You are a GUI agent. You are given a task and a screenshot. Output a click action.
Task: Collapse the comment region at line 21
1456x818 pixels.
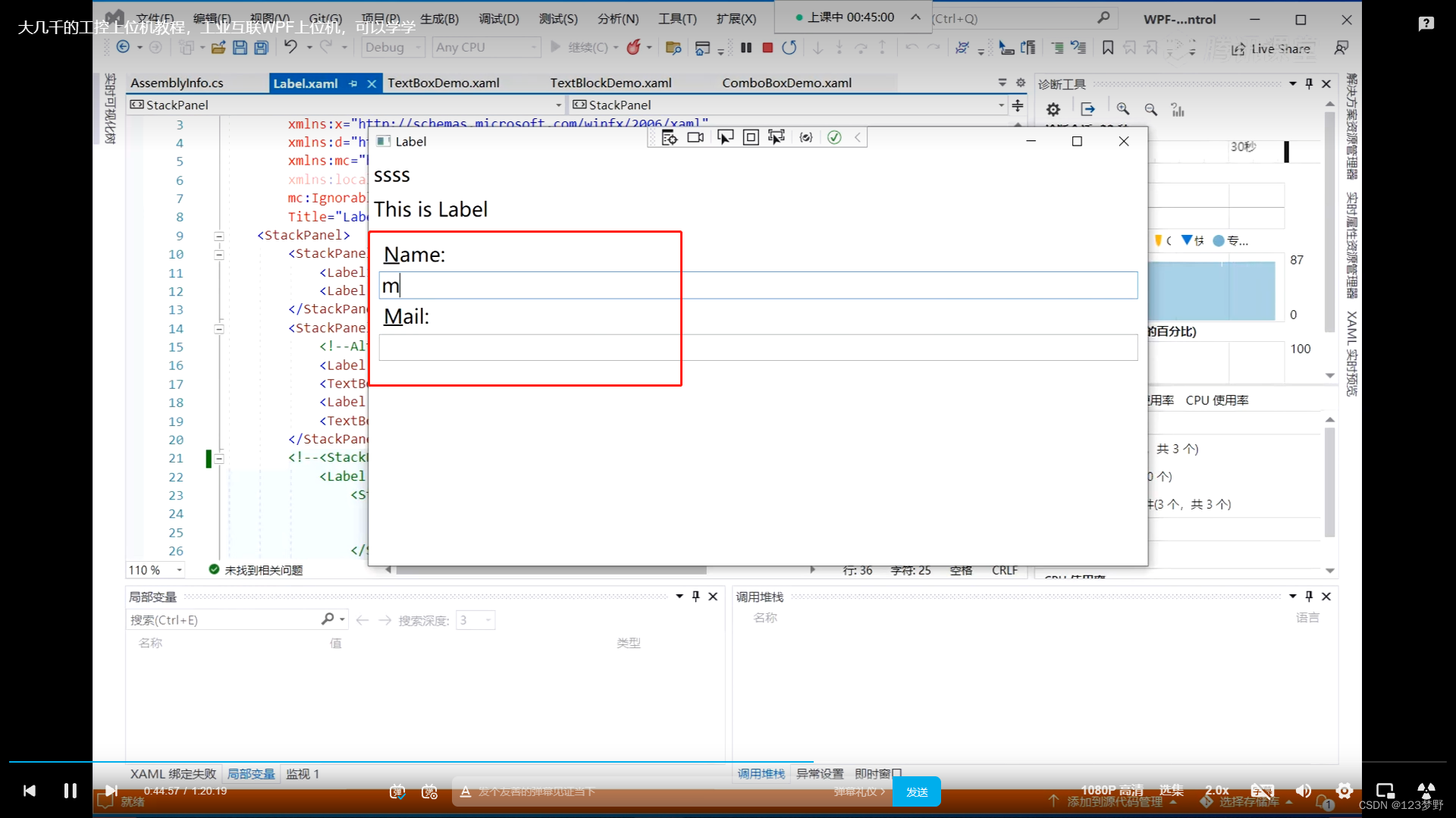tap(219, 459)
